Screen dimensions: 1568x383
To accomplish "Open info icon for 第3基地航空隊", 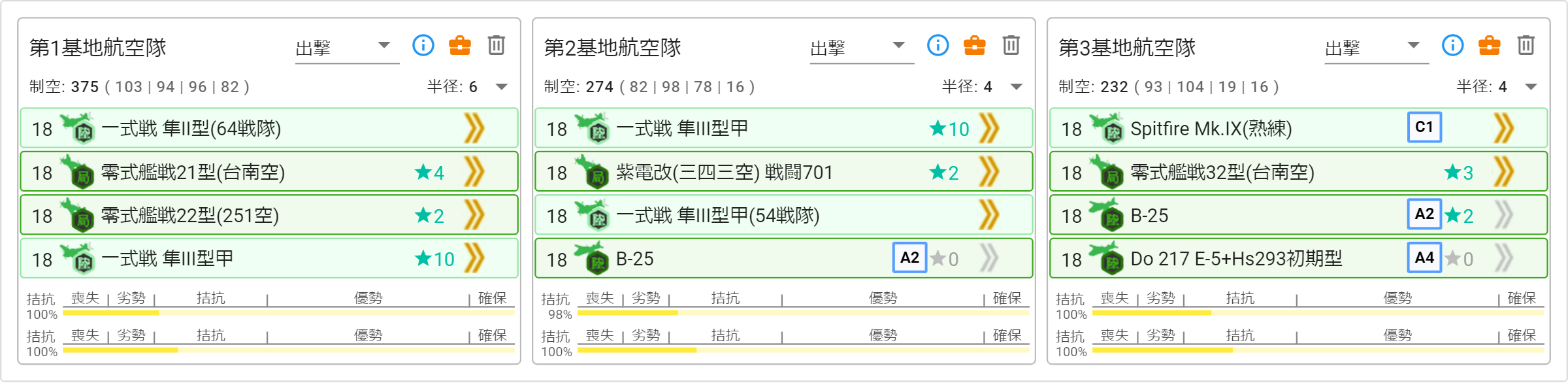I will [x=1453, y=45].
